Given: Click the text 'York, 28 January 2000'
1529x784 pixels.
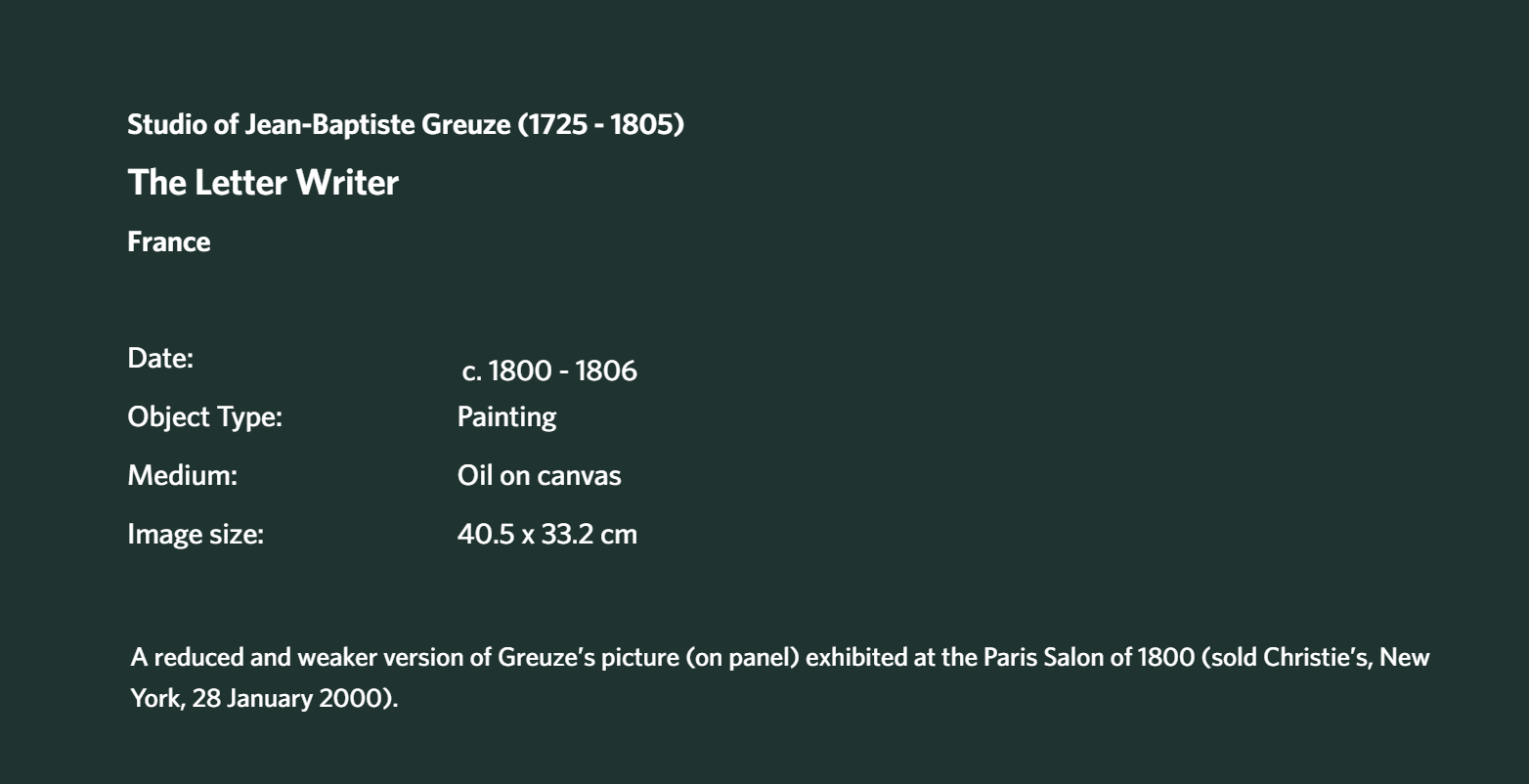Looking at the screenshot, I should coord(257,702).
